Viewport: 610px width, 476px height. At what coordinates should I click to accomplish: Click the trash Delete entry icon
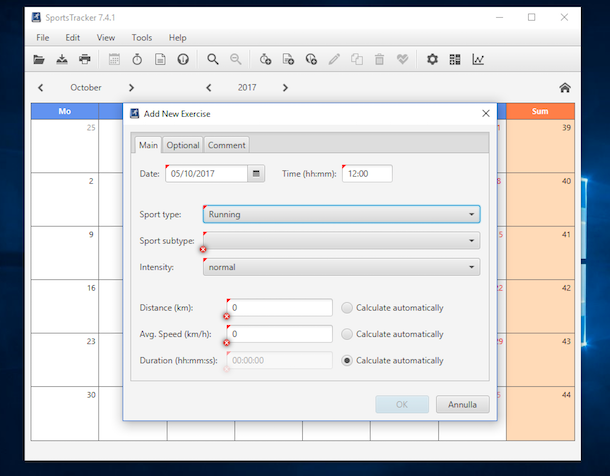pos(379,60)
